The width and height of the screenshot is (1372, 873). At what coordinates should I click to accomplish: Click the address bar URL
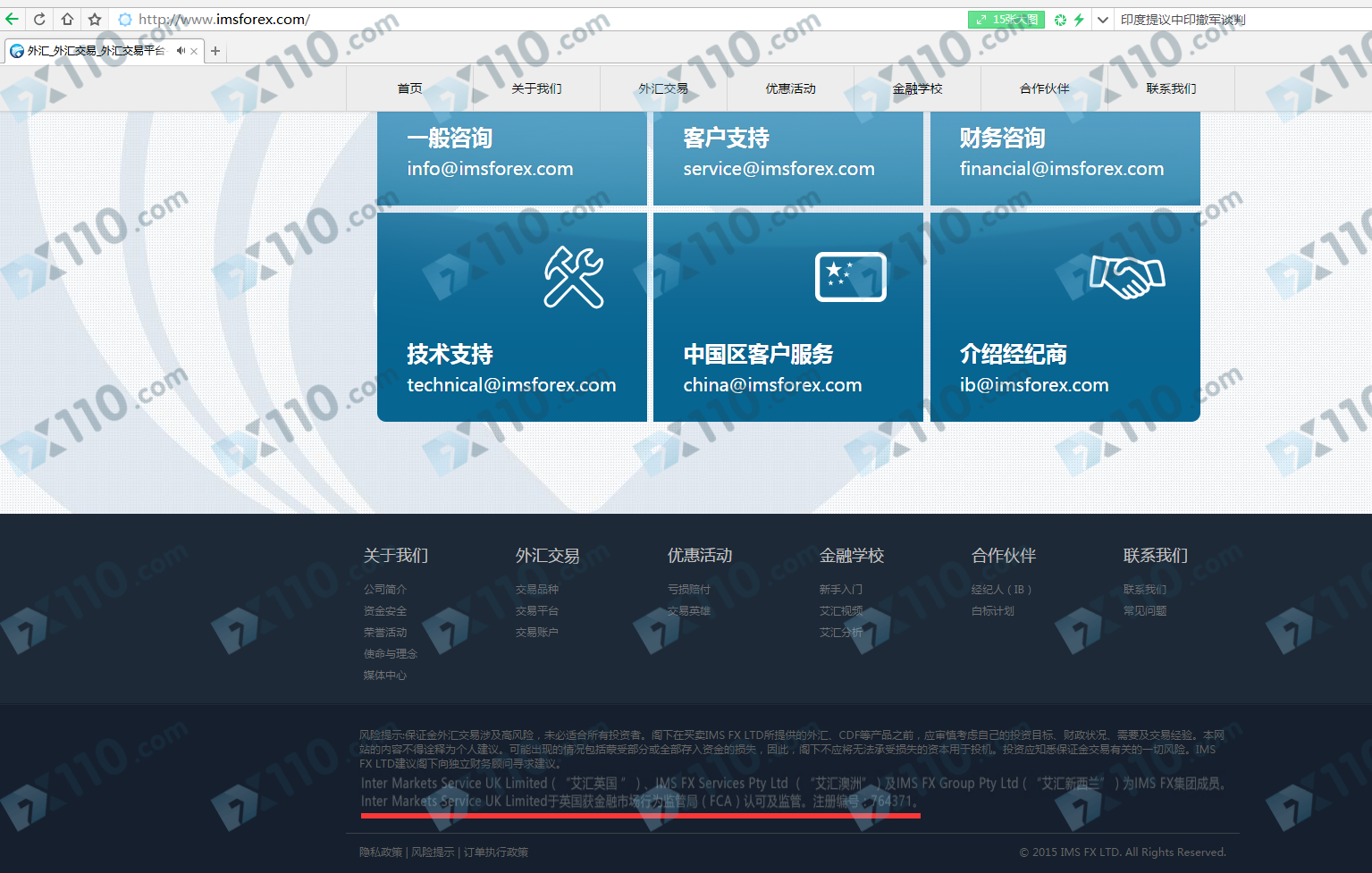coord(224,19)
